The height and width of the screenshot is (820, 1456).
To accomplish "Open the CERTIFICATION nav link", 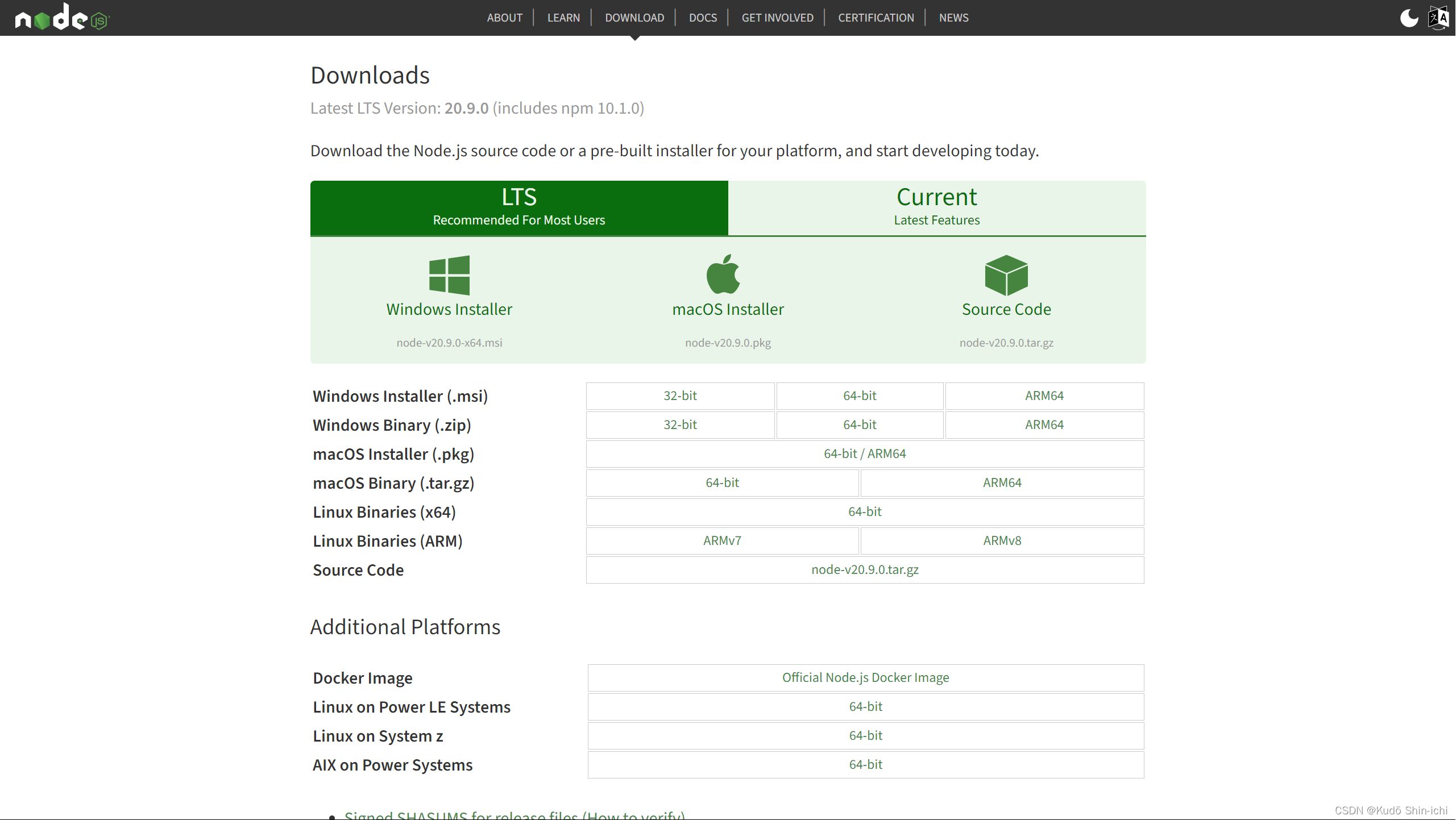I will (x=876, y=18).
